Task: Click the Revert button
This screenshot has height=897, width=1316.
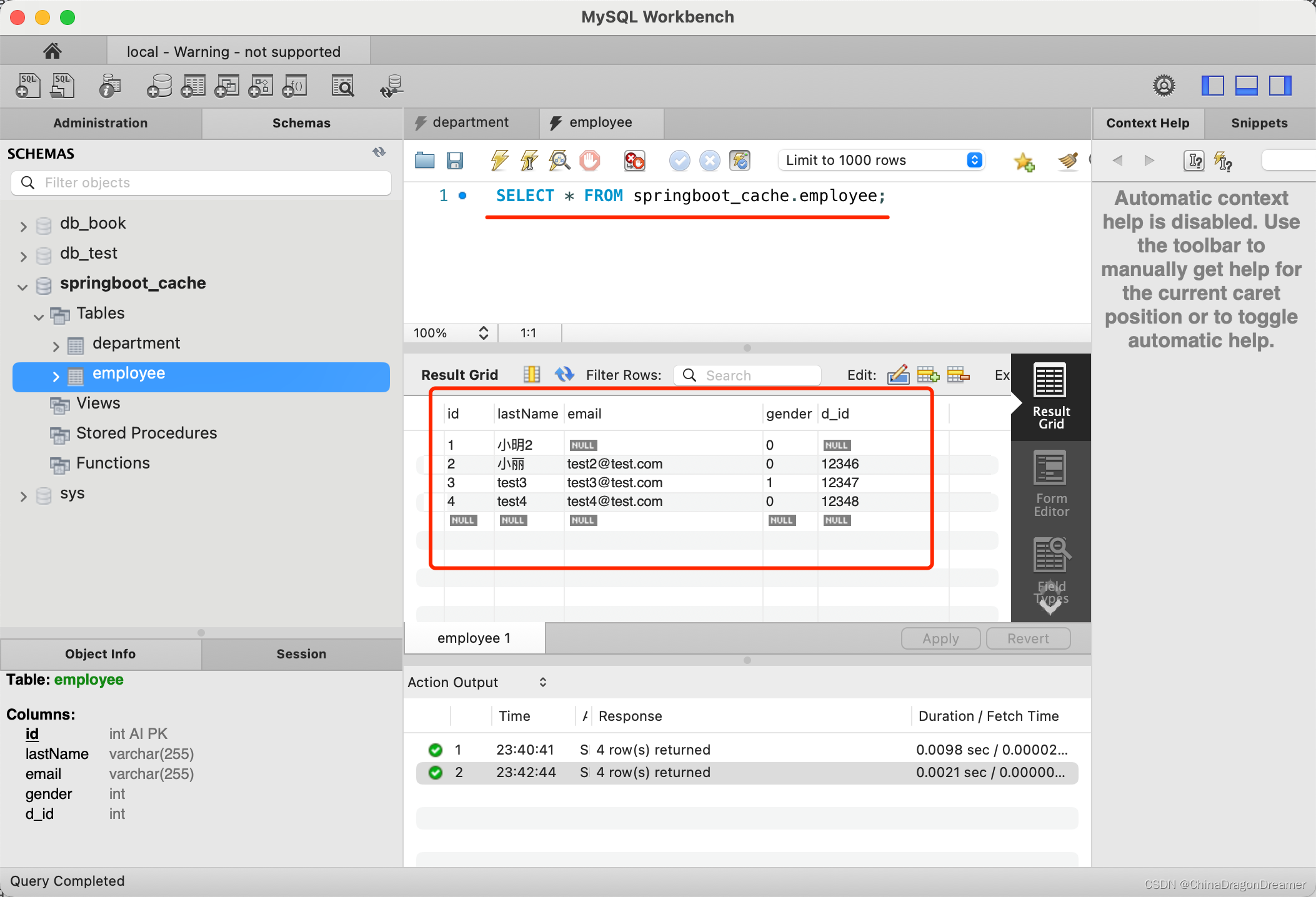Action: [x=1028, y=638]
